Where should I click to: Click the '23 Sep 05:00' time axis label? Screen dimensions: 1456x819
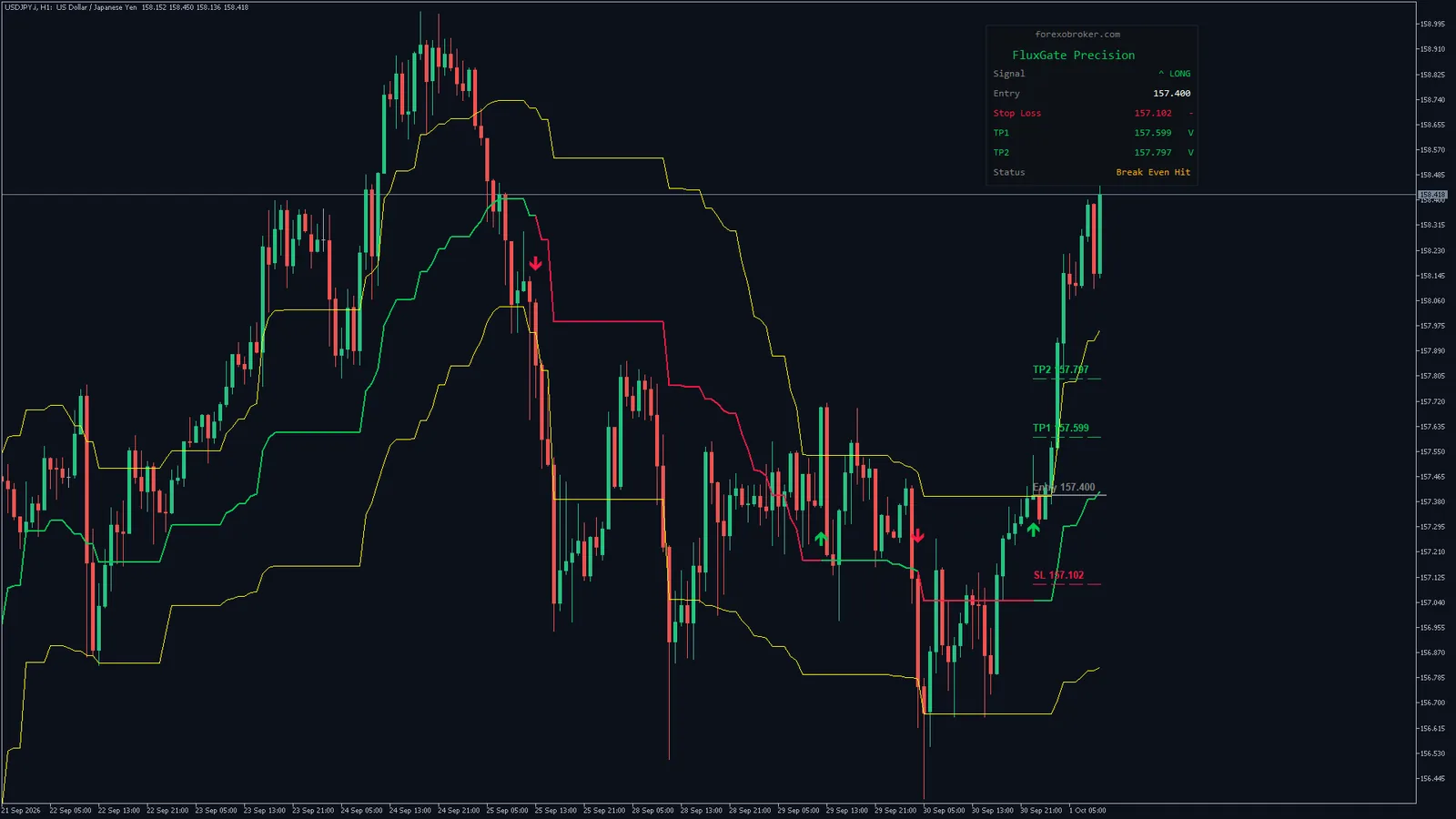point(216,810)
